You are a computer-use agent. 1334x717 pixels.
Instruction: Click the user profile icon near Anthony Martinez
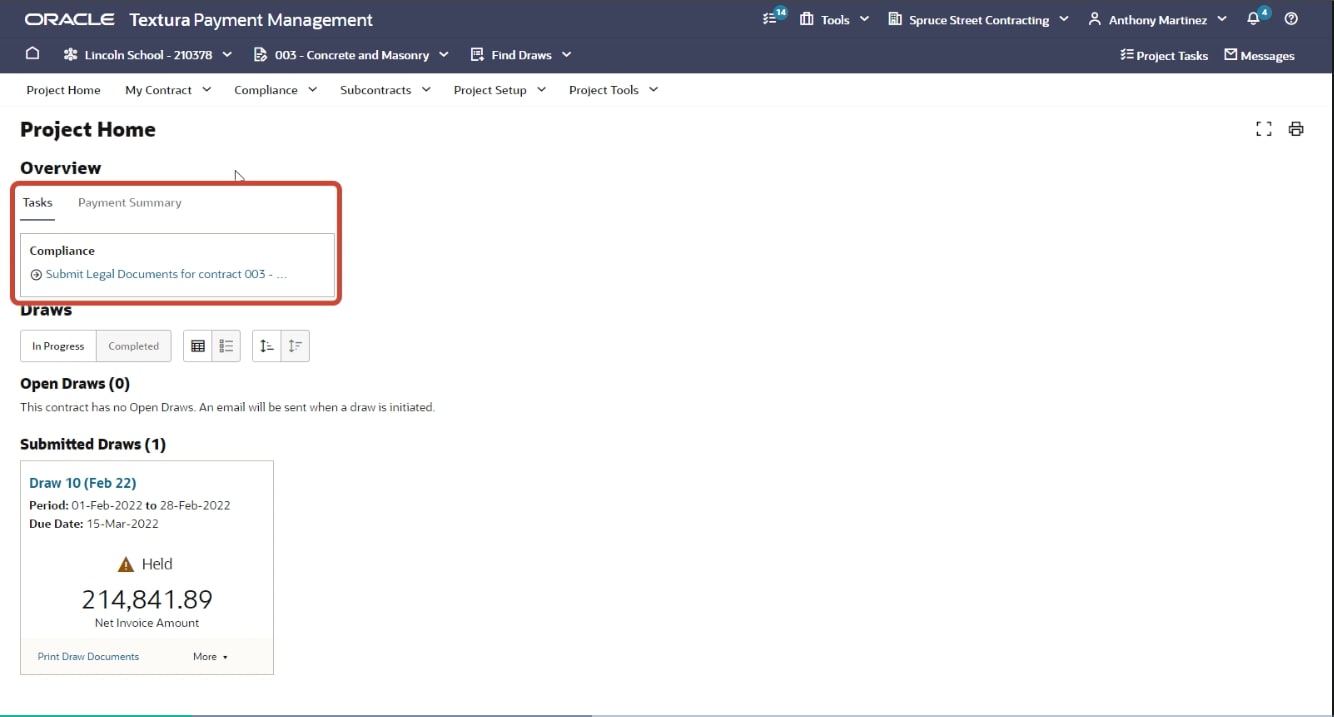1095,19
